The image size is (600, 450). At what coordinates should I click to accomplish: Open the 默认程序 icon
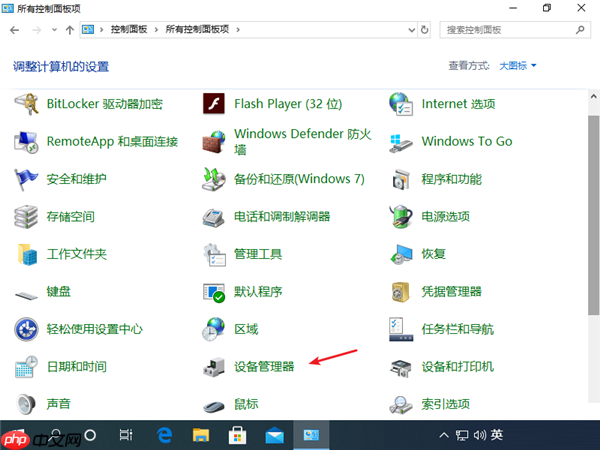coord(214,292)
